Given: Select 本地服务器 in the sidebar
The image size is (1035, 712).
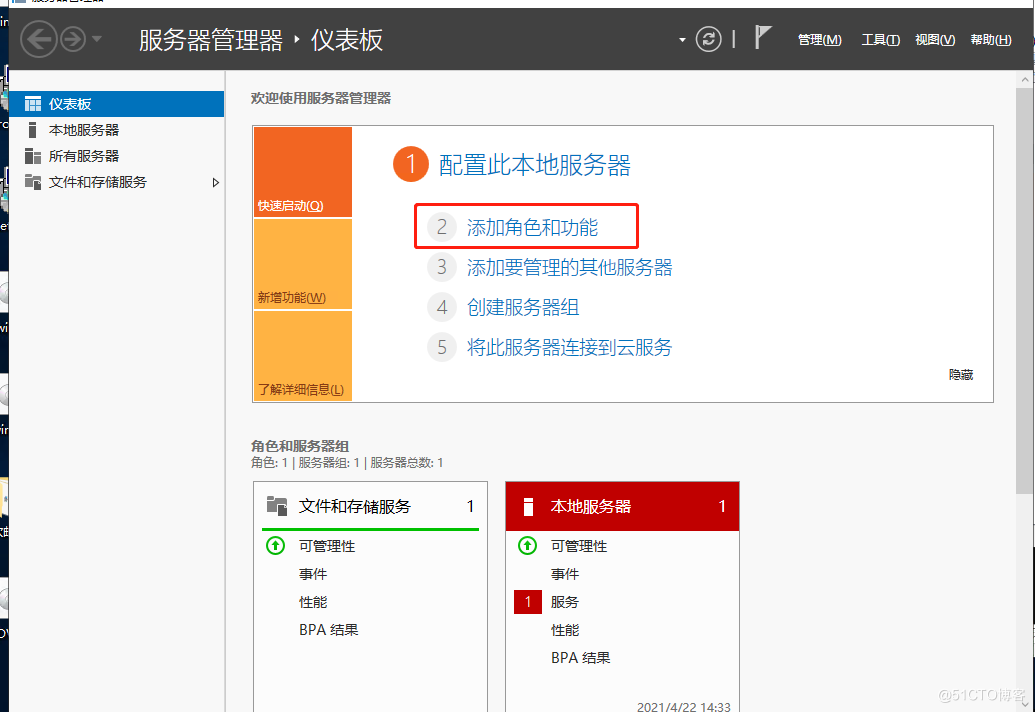Looking at the screenshot, I should pyautogui.click(x=117, y=130).
